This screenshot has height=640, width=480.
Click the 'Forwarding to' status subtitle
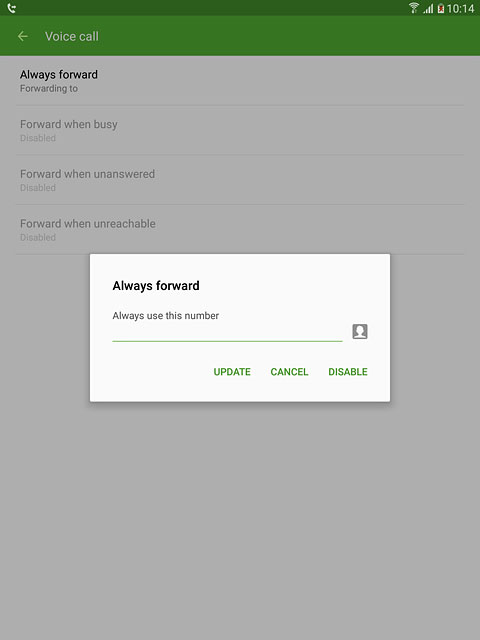click(49, 89)
